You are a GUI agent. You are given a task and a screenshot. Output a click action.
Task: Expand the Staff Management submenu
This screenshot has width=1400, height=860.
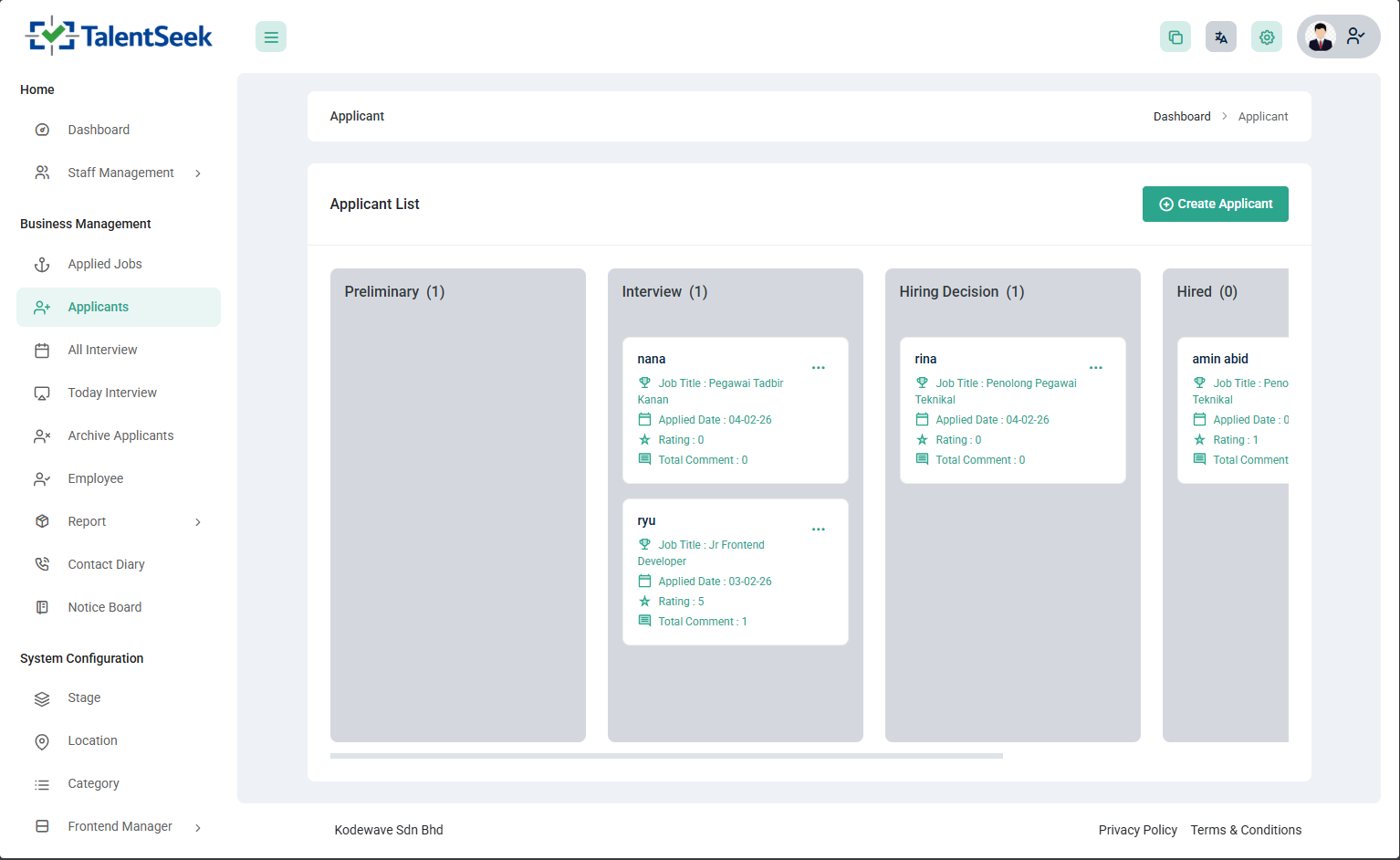click(198, 173)
